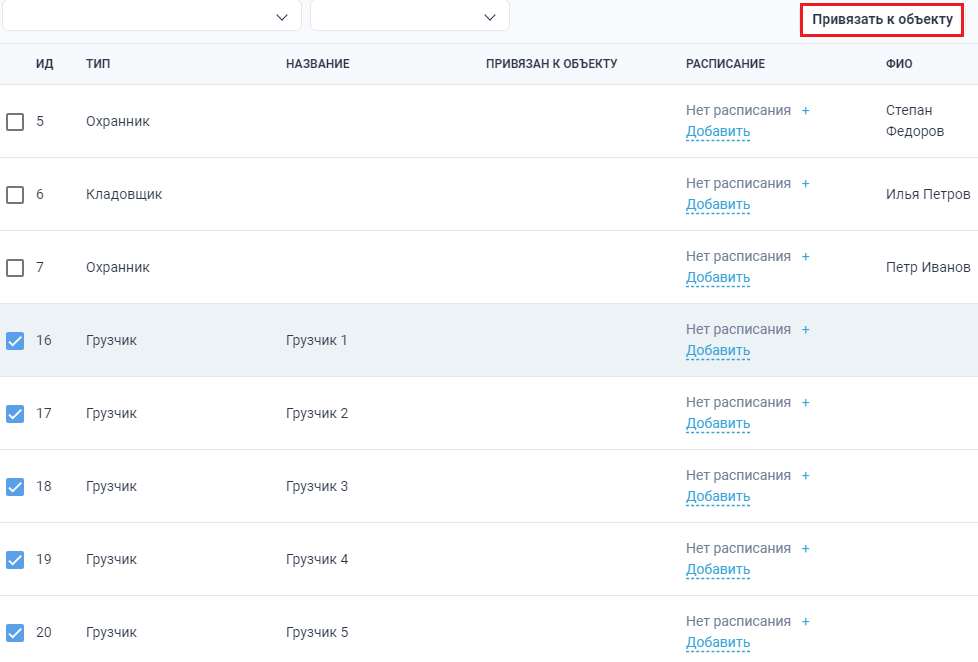Click the plus icon in row 16 schedule
Viewport: 978px width, 662px height.
[805, 329]
